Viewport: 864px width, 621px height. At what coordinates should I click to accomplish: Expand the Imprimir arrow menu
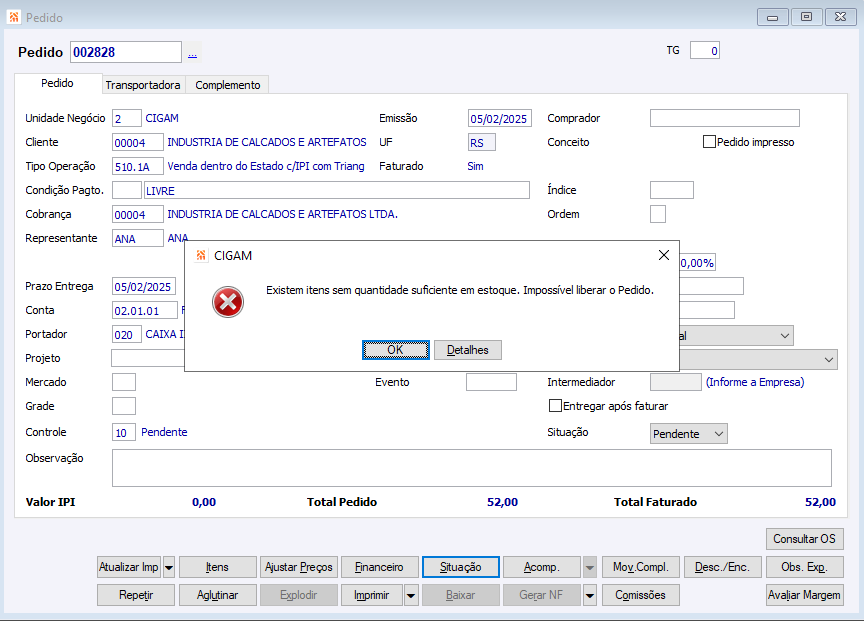tap(411, 595)
